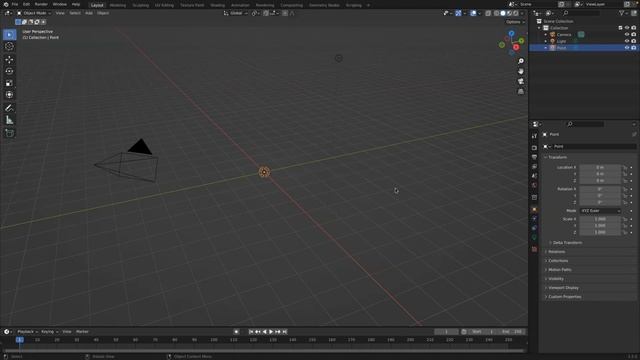
Task: Open the Tool properties tab
Action: [534, 136]
